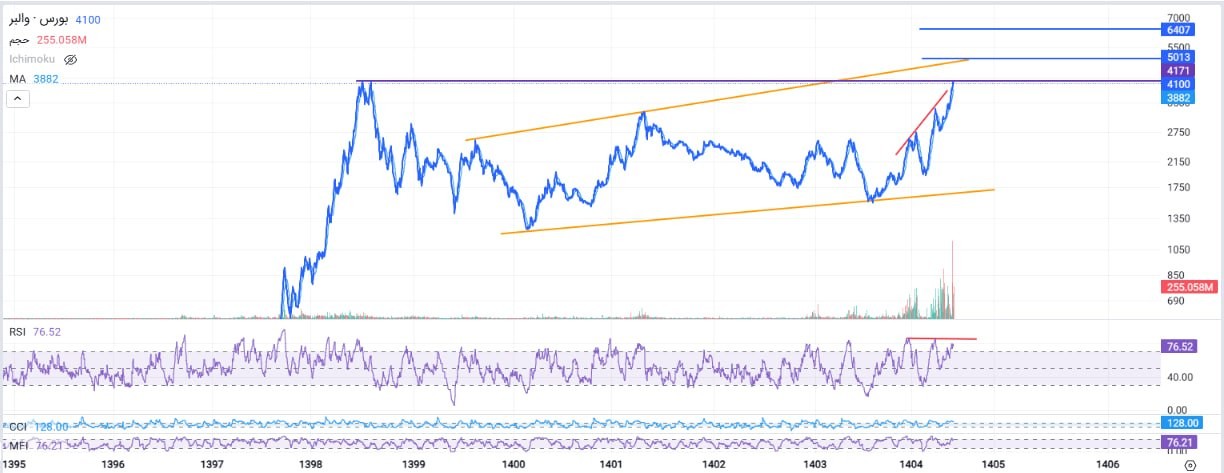This screenshot has width=1224, height=473.
Task: Open chart settings gear icon
Action: pos(1189,464)
